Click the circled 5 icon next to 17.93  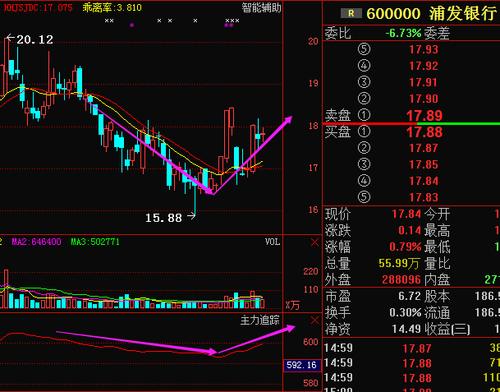pyautogui.click(x=364, y=49)
